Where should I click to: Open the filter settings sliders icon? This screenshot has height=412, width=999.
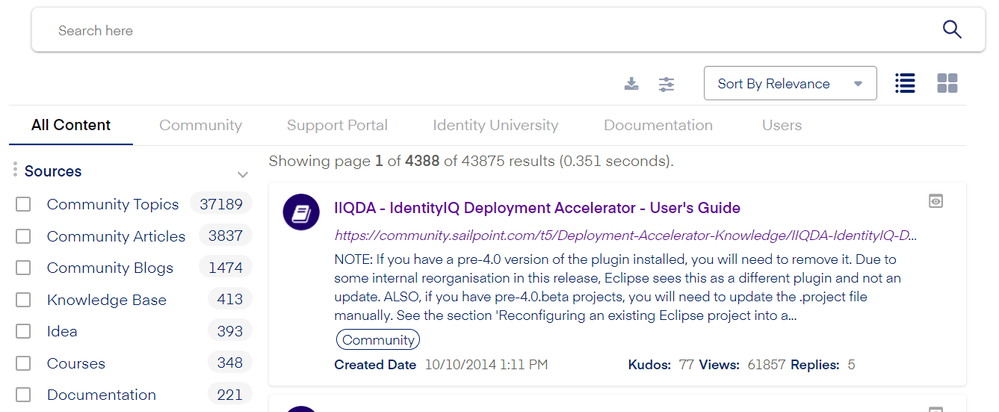click(x=667, y=84)
